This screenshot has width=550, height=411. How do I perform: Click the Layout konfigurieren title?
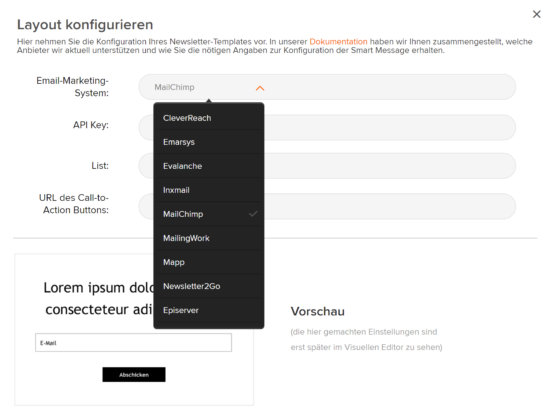(x=85, y=25)
